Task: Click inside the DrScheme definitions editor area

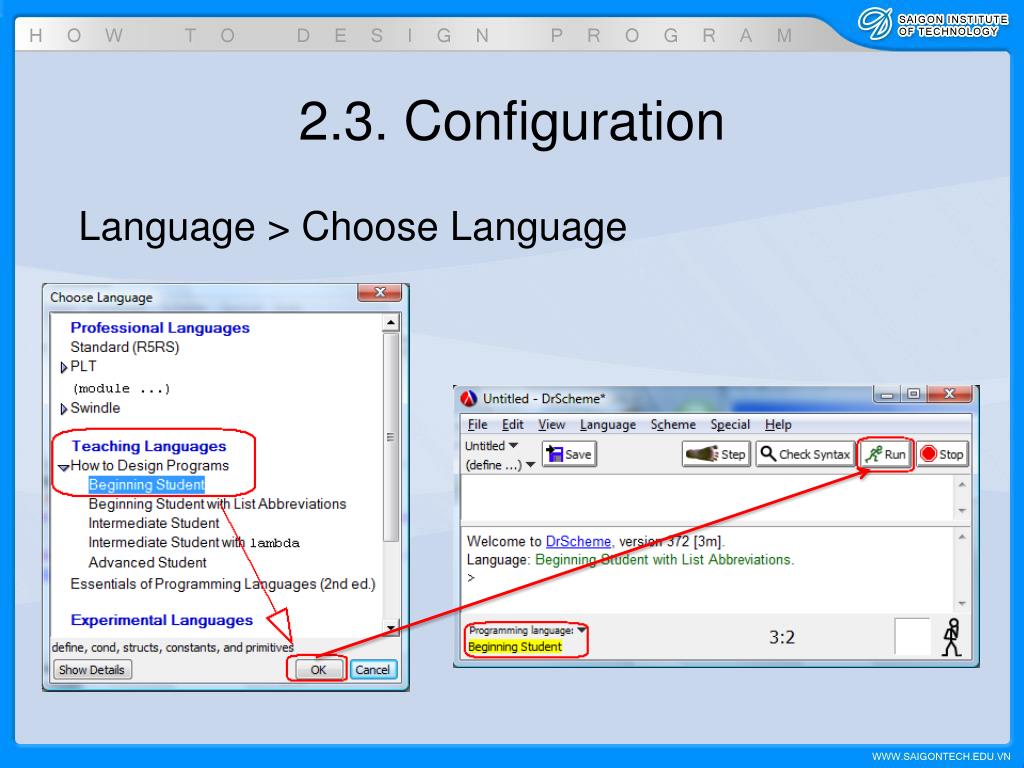Action: tap(708, 498)
